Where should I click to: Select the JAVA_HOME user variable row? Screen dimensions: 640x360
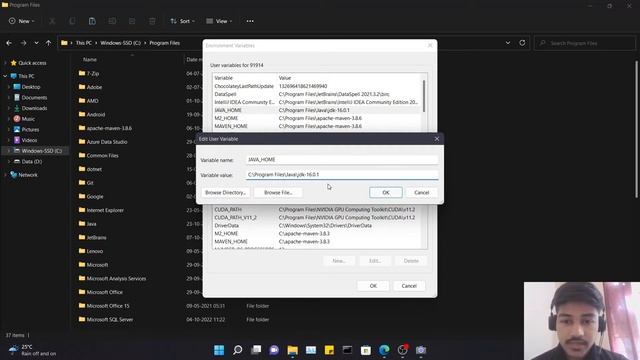317,110
